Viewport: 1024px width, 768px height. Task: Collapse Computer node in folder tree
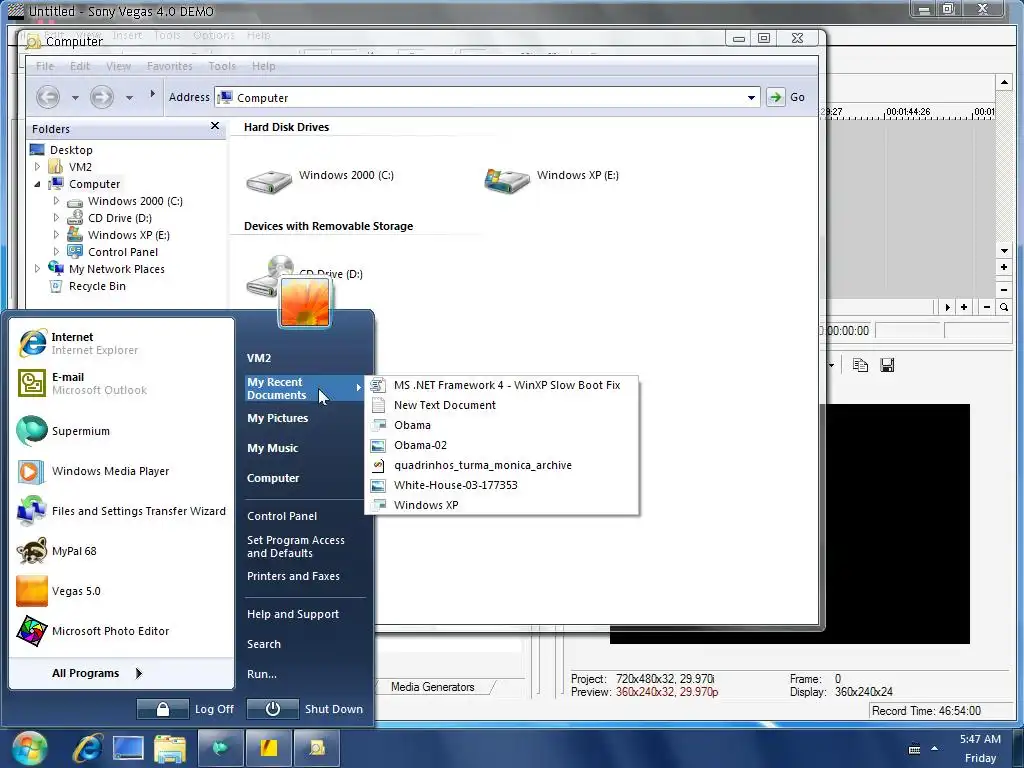[37, 184]
